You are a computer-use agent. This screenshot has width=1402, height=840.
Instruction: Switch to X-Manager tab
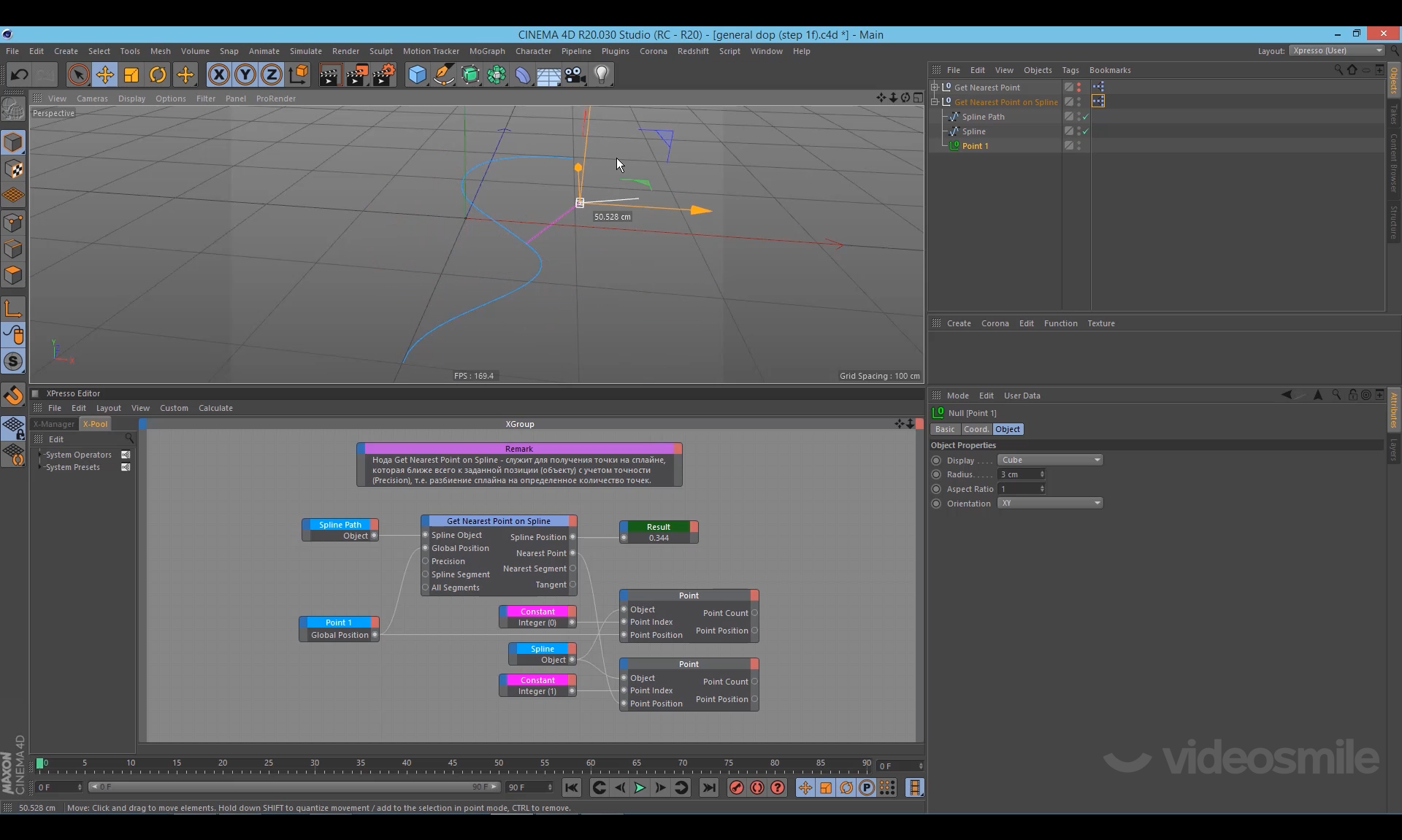(54, 424)
